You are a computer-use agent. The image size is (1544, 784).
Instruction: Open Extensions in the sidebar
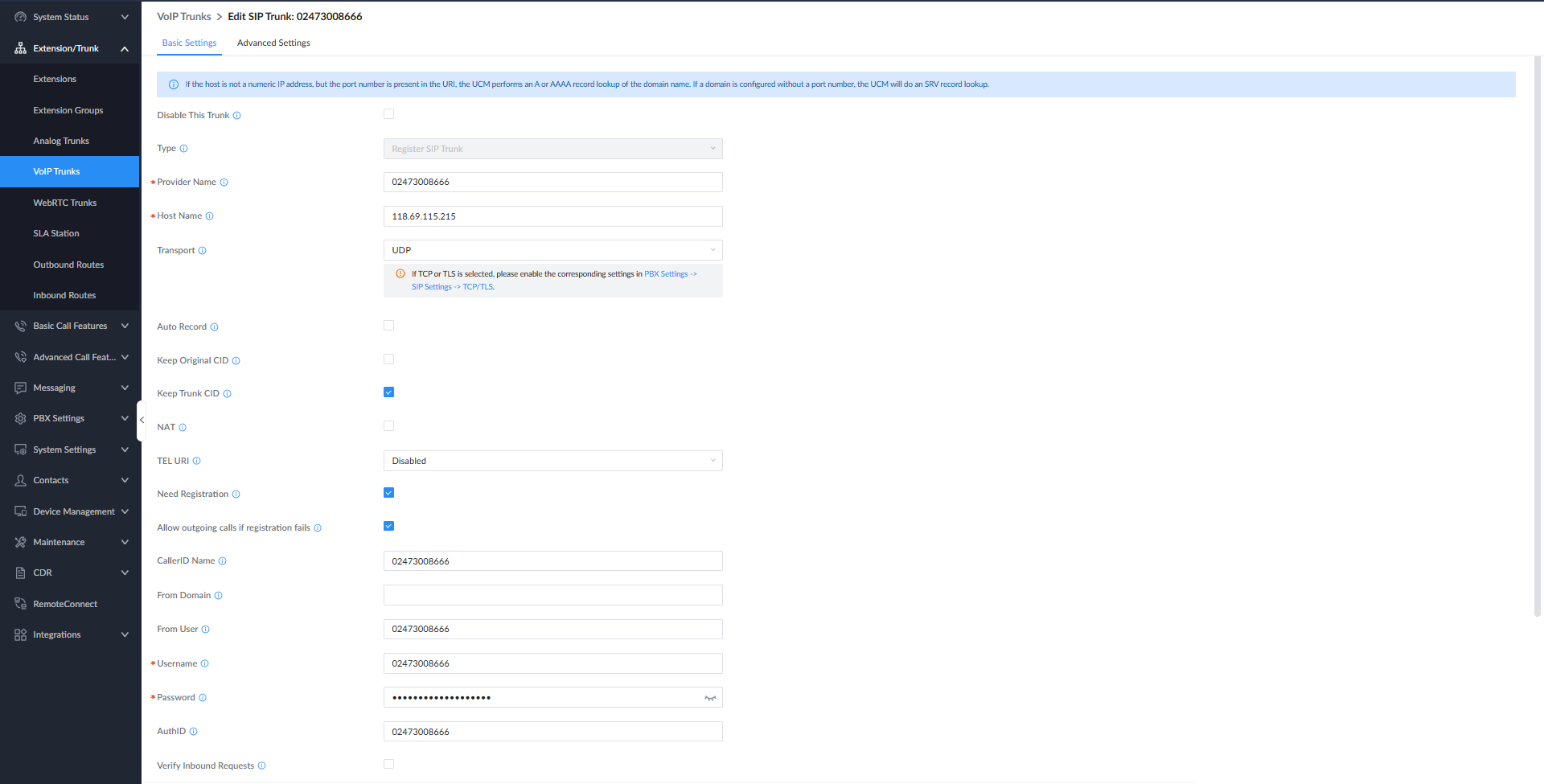click(x=55, y=79)
